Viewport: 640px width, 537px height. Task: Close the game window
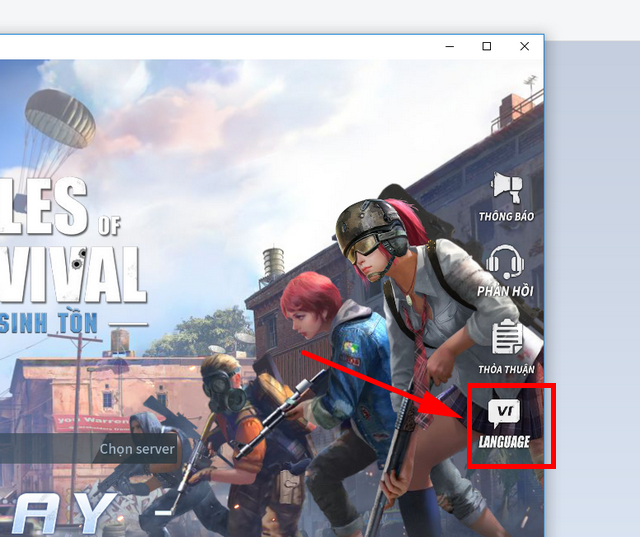(x=524, y=47)
